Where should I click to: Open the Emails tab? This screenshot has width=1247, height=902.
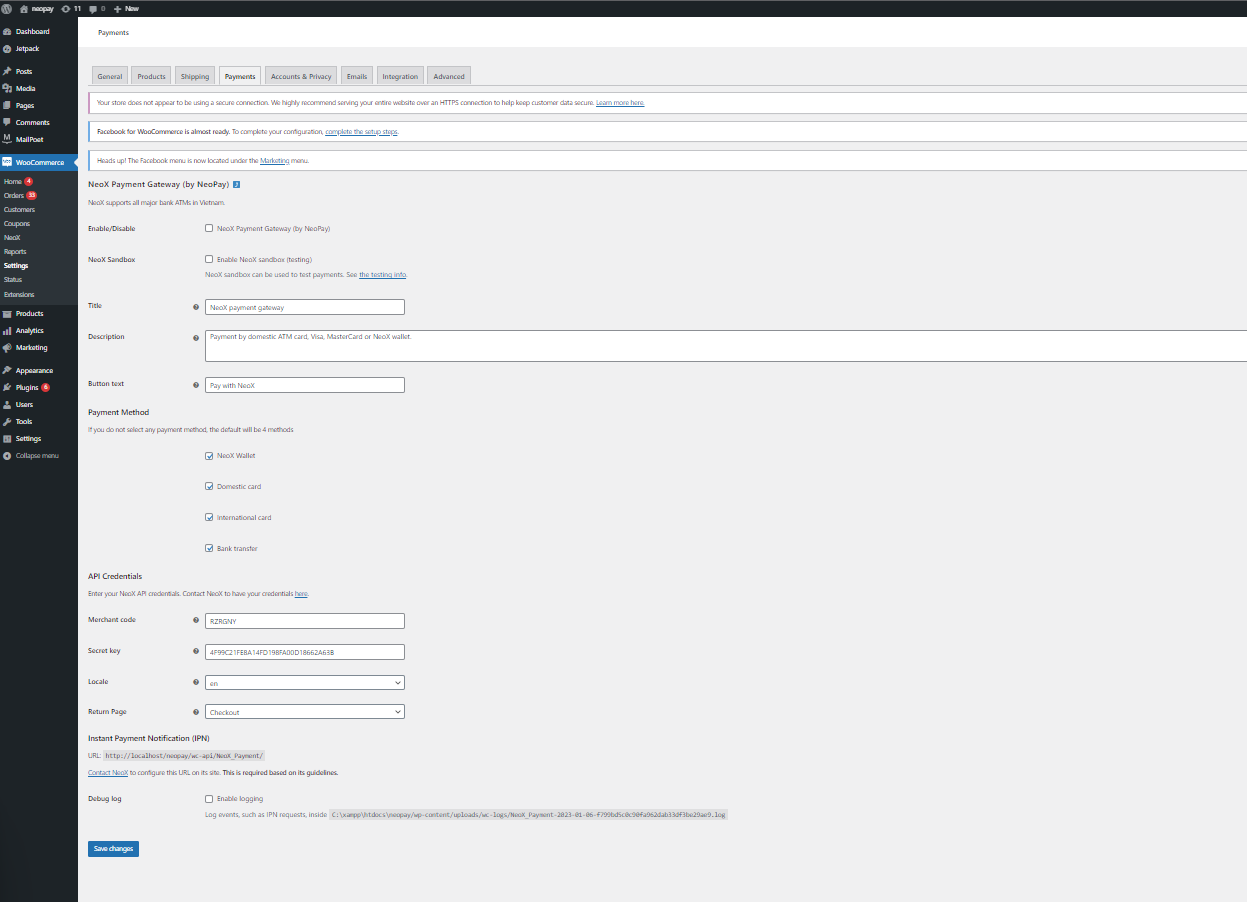pos(356,76)
